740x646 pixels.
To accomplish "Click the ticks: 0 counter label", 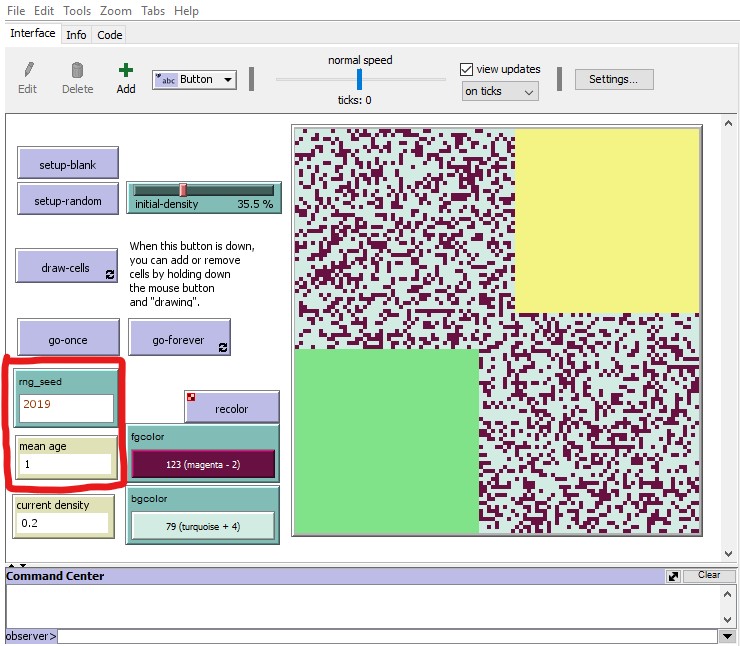I will 354,100.
